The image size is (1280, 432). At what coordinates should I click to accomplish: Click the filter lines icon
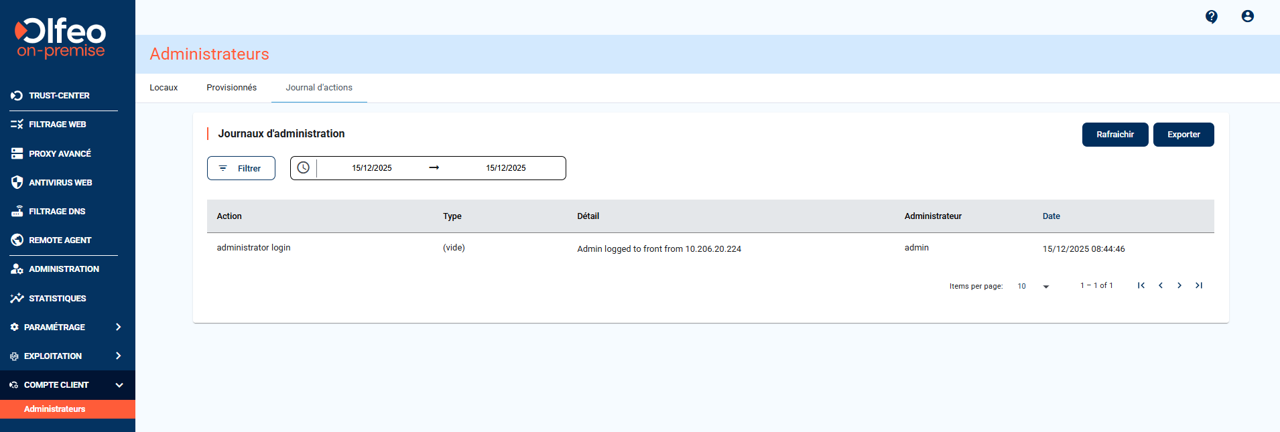click(223, 168)
